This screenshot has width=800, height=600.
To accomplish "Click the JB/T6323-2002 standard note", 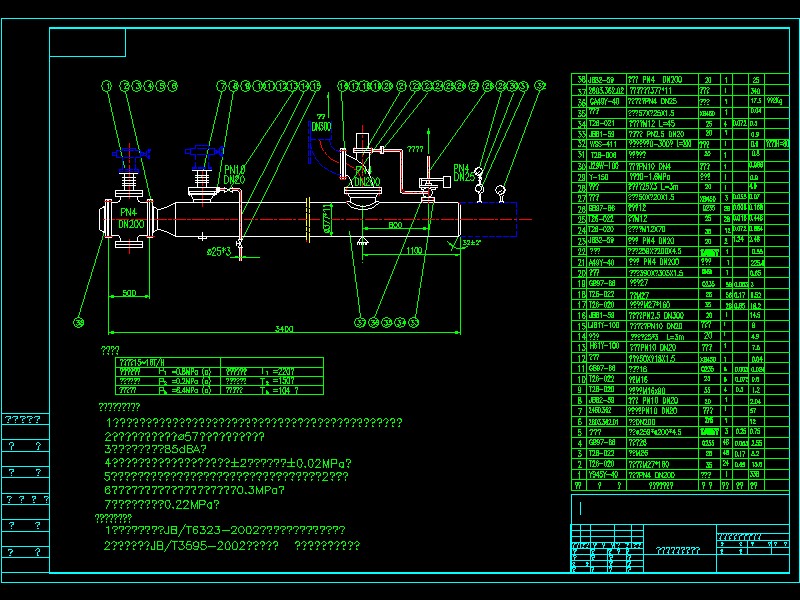I will (225, 530).
